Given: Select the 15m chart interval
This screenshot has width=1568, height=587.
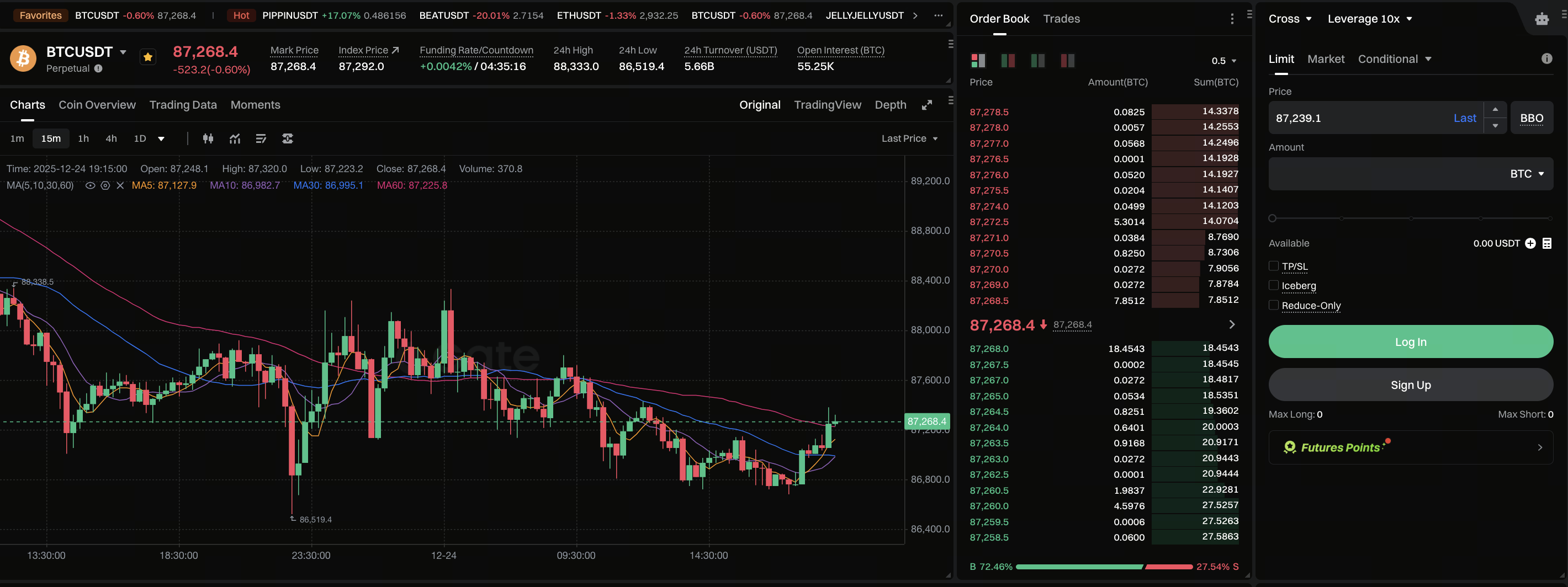Looking at the screenshot, I should coord(51,138).
